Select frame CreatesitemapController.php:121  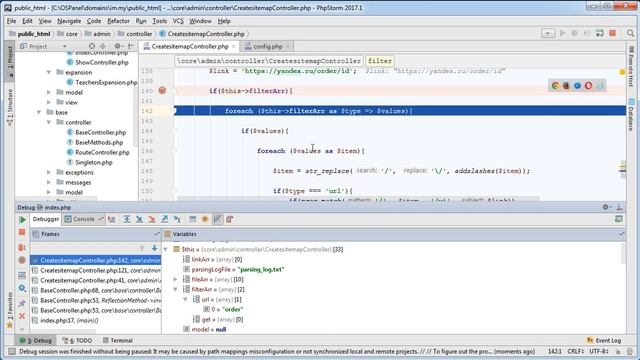[x=96, y=270]
